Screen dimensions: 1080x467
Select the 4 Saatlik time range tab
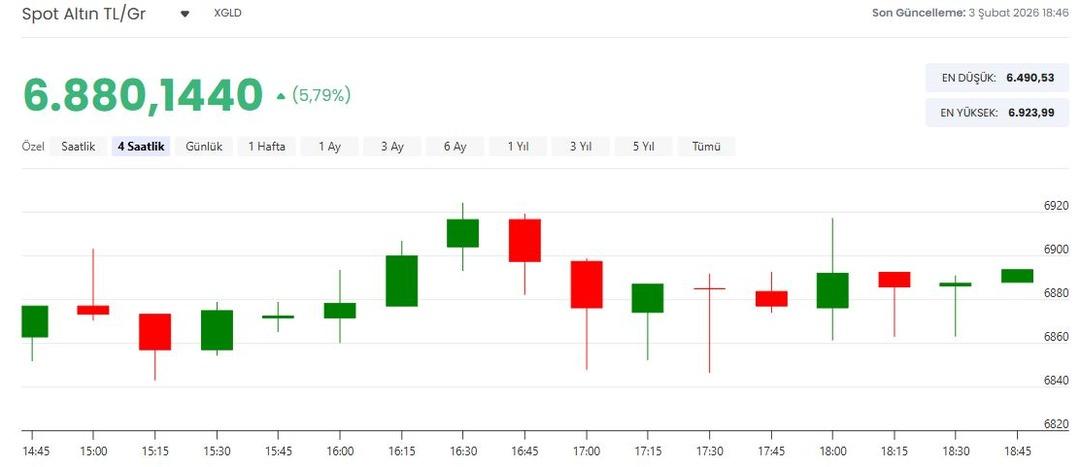tap(141, 147)
